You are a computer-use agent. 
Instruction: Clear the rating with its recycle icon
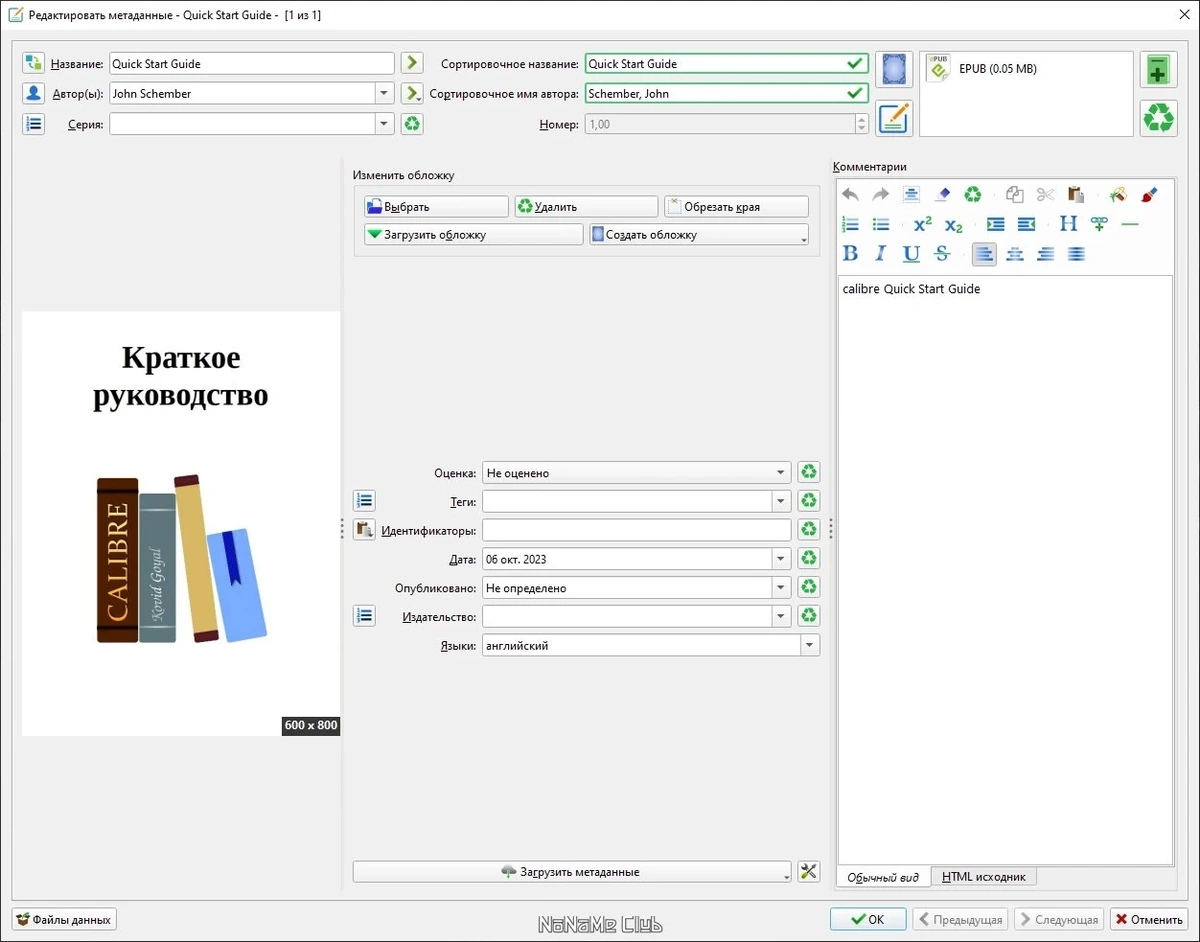click(x=809, y=472)
